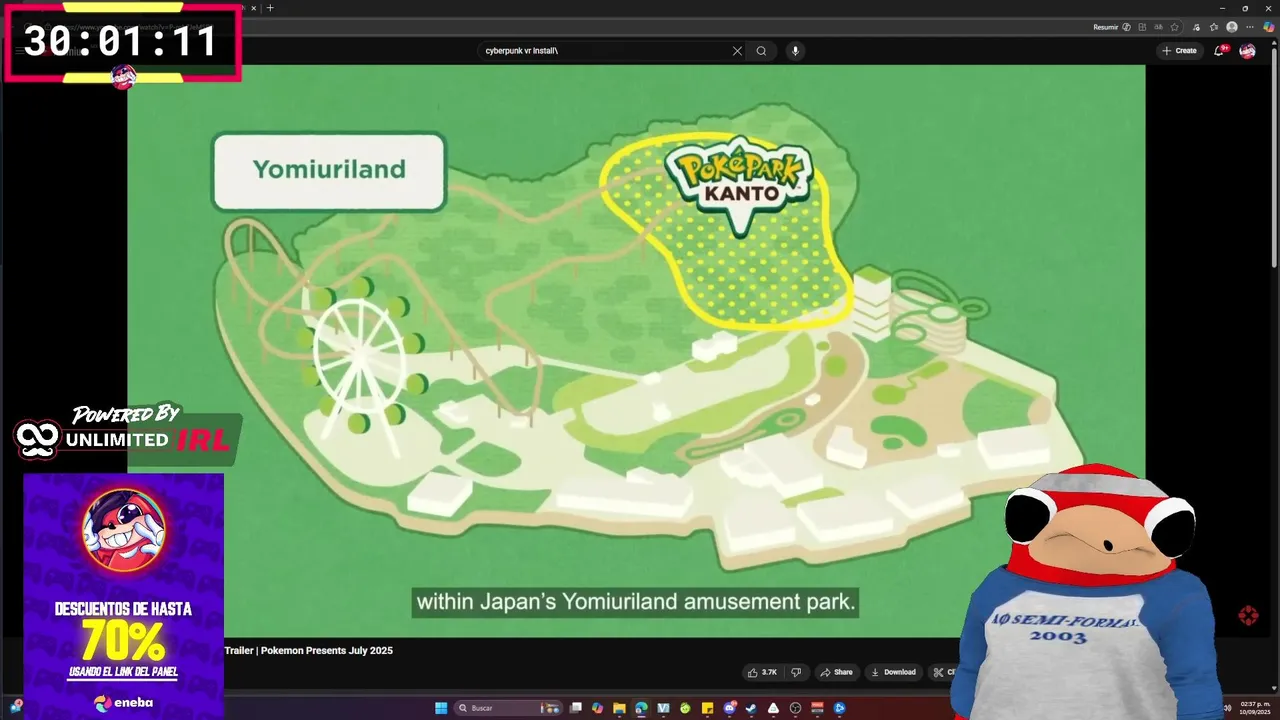1280x720 pixels.
Task: Open Steam in taskbar
Action: pos(751,708)
